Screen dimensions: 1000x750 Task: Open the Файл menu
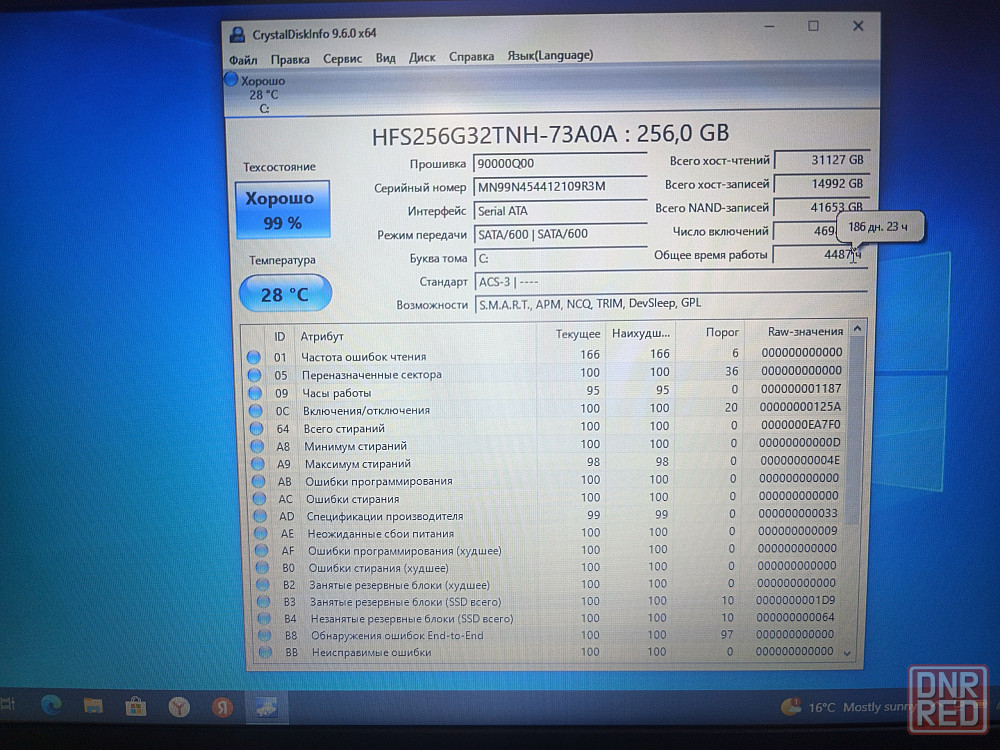click(243, 60)
